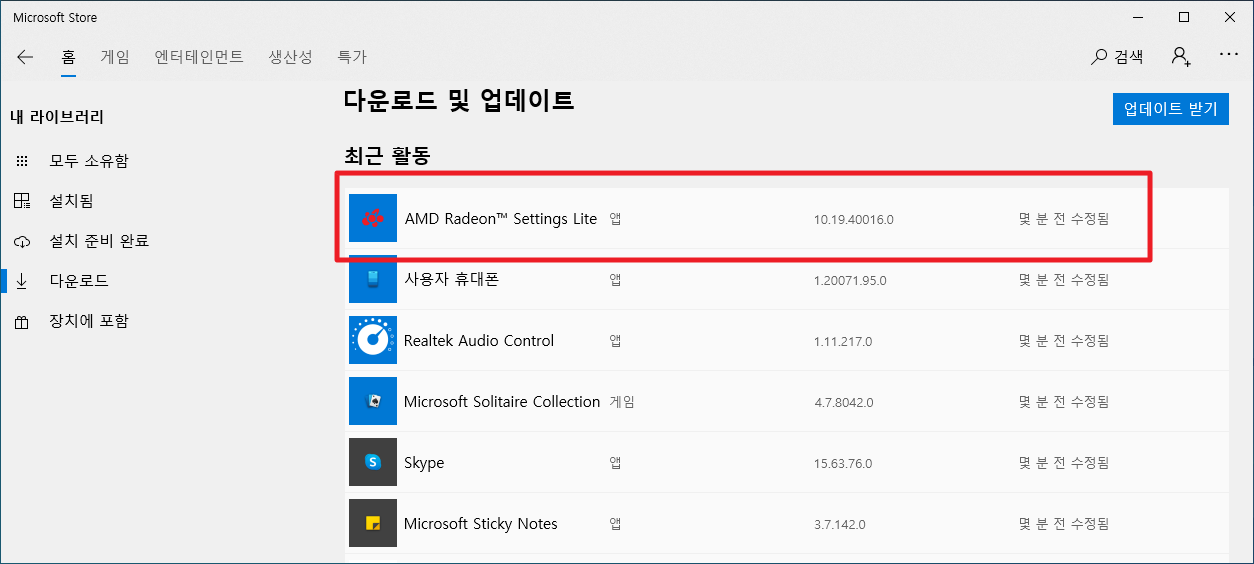Screen dimensions: 1254x564
Task: Click the Microsoft Solitaire Collection icon
Action: pos(373,401)
